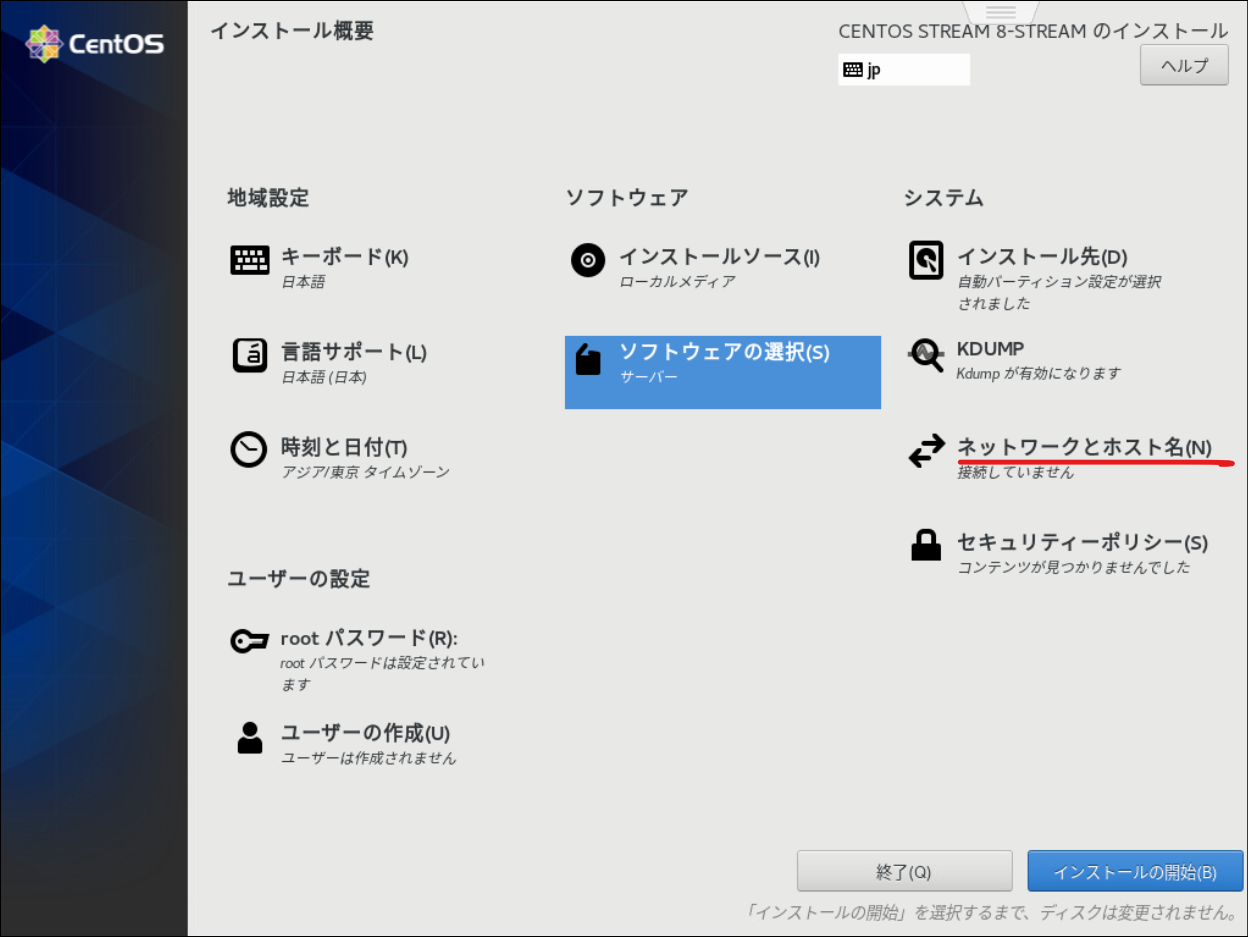This screenshot has height=937, width=1248.
Task: Open 時刻と日付(T) settings
Action: tap(344, 447)
